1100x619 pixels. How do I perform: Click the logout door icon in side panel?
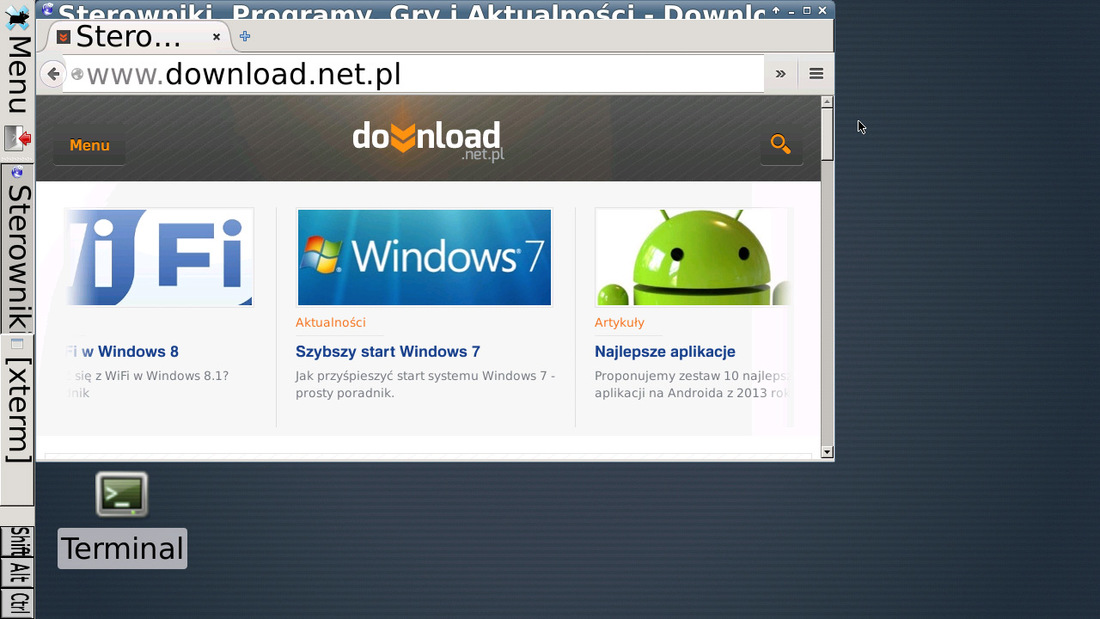[17, 138]
